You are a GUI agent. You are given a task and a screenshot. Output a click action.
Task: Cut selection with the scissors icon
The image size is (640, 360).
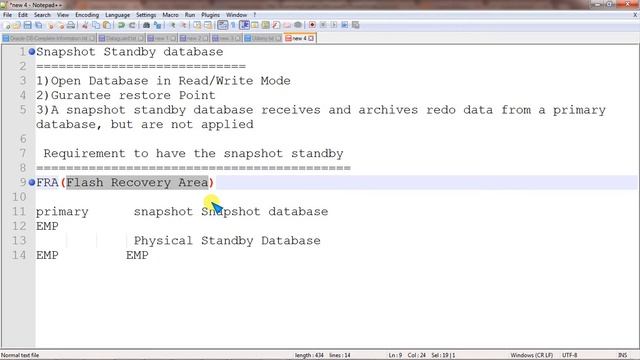point(85,25)
